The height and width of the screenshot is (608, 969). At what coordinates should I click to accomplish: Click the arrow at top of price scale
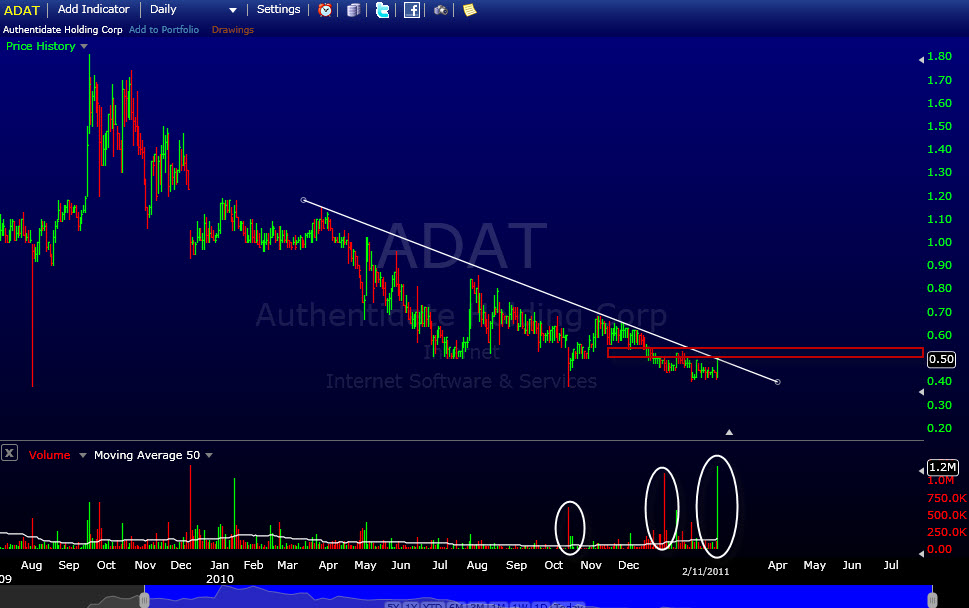click(x=921, y=60)
